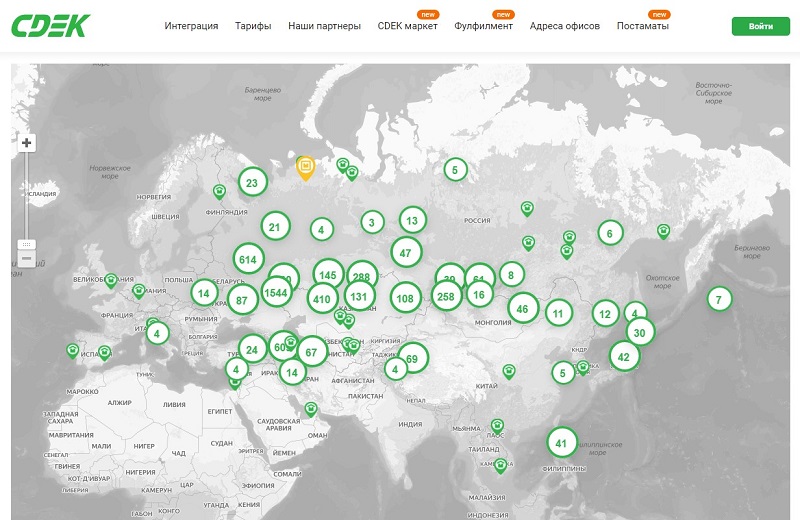Open cluster marker 11
The height and width of the screenshot is (520, 800).
558,313
